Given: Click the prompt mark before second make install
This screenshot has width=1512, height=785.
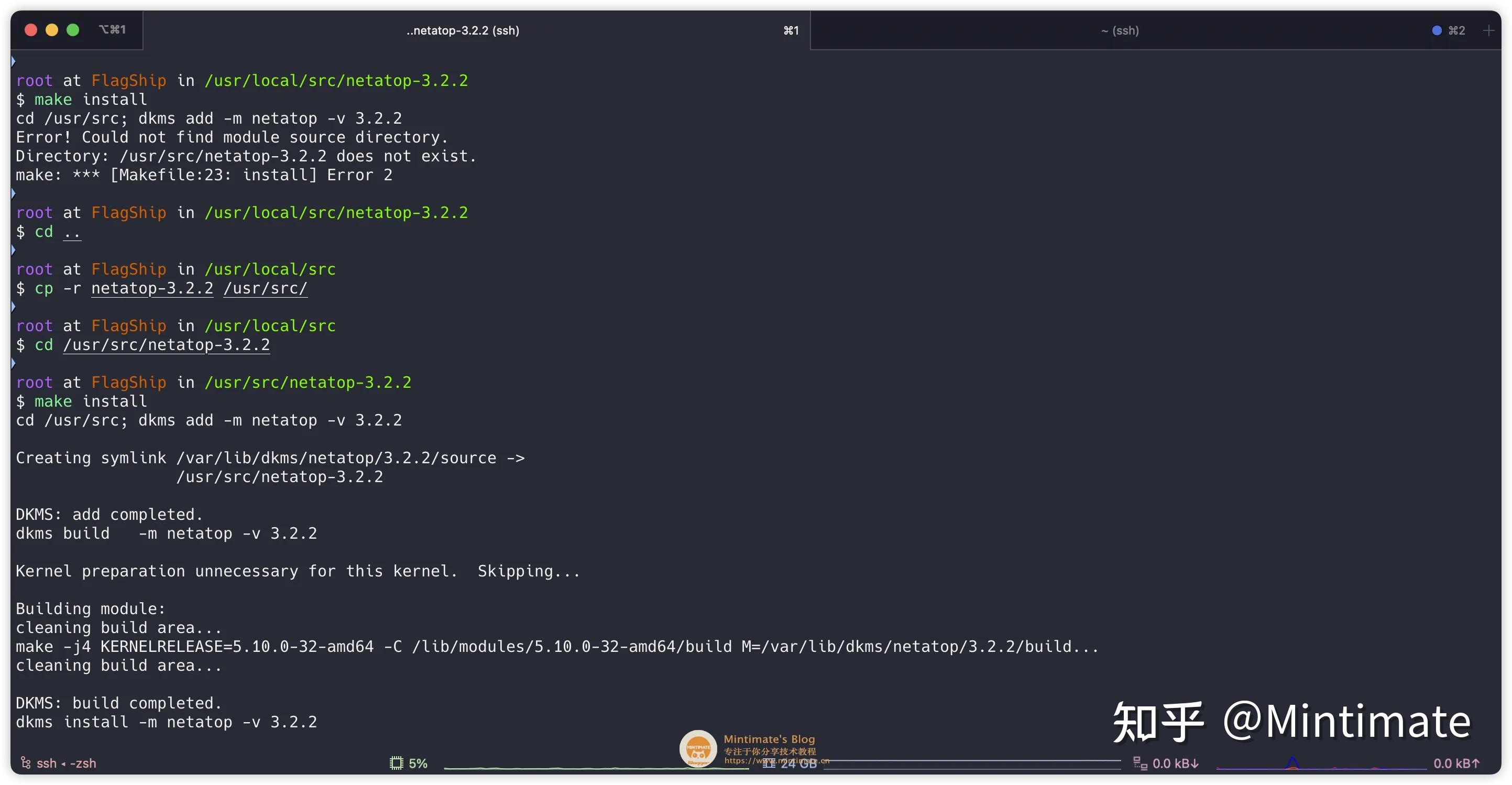Looking at the screenshot, I should click(x=13, y=363).
